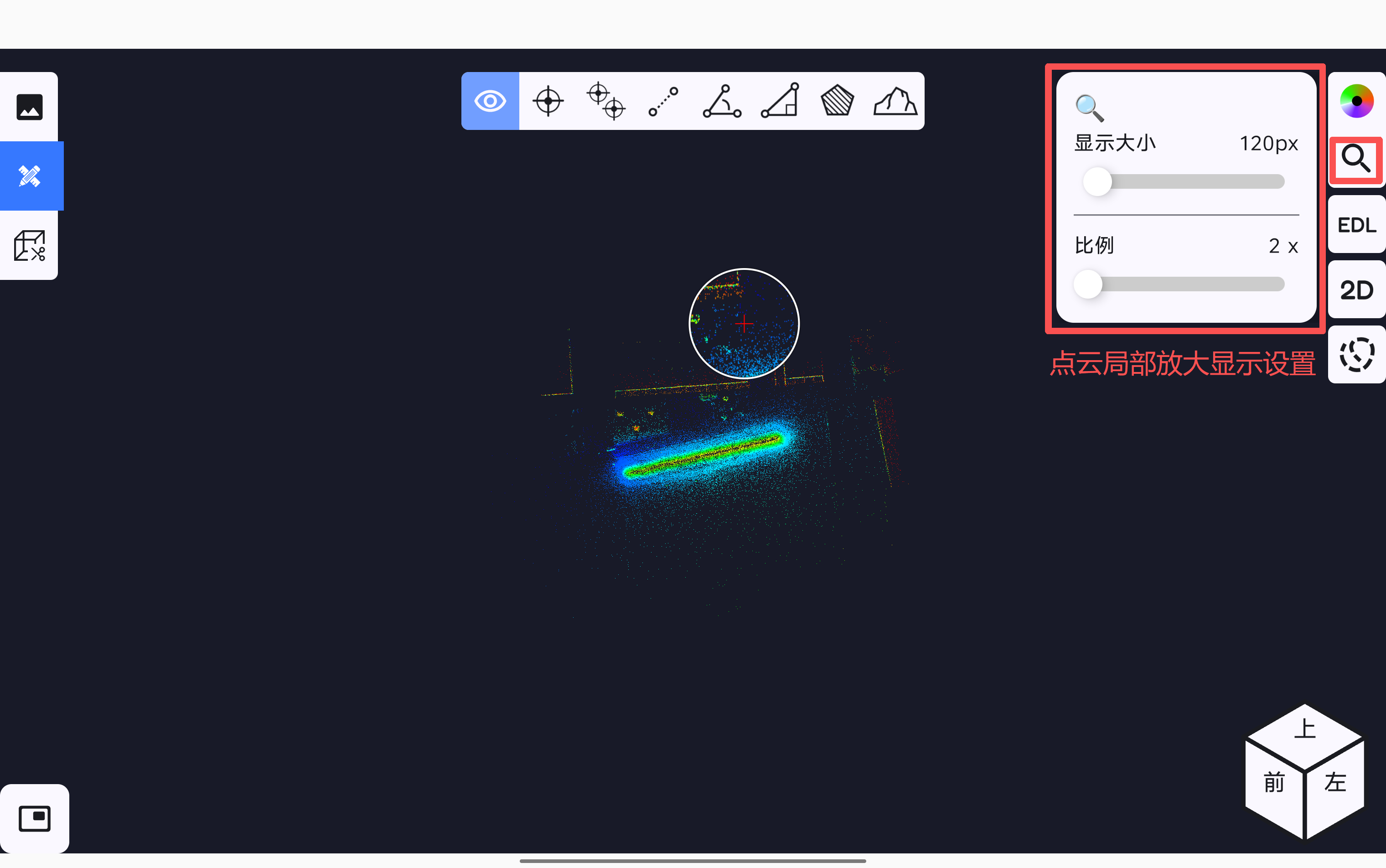Toggle the magnifier settings button

coord(1356,159)
